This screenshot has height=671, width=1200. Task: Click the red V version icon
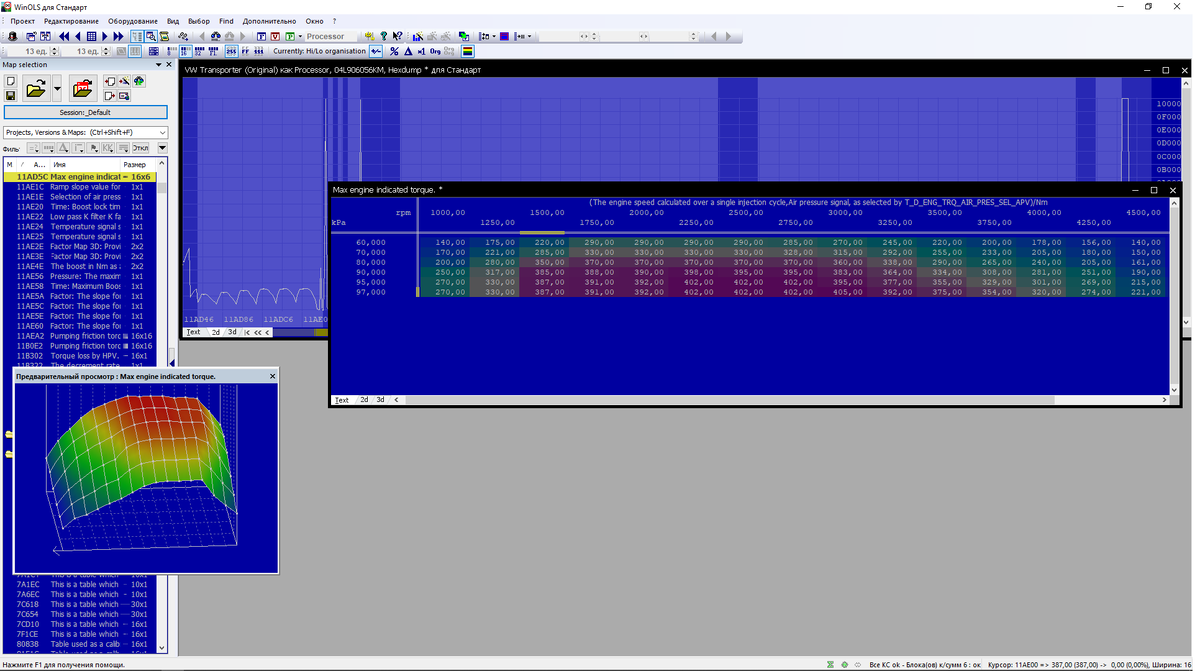[275, 36]
